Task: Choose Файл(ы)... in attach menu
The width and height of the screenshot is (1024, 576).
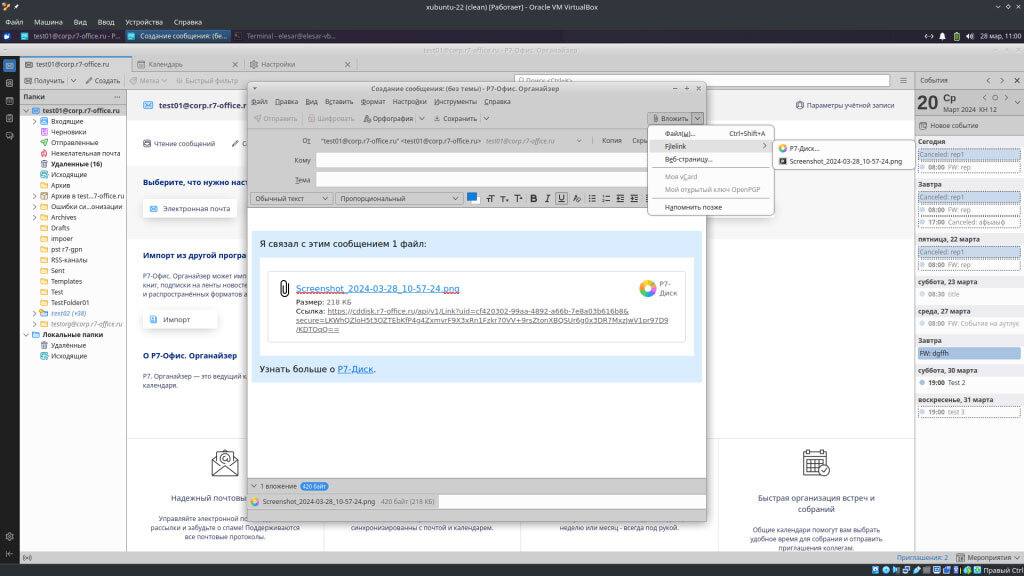Action: pos(711,133)
